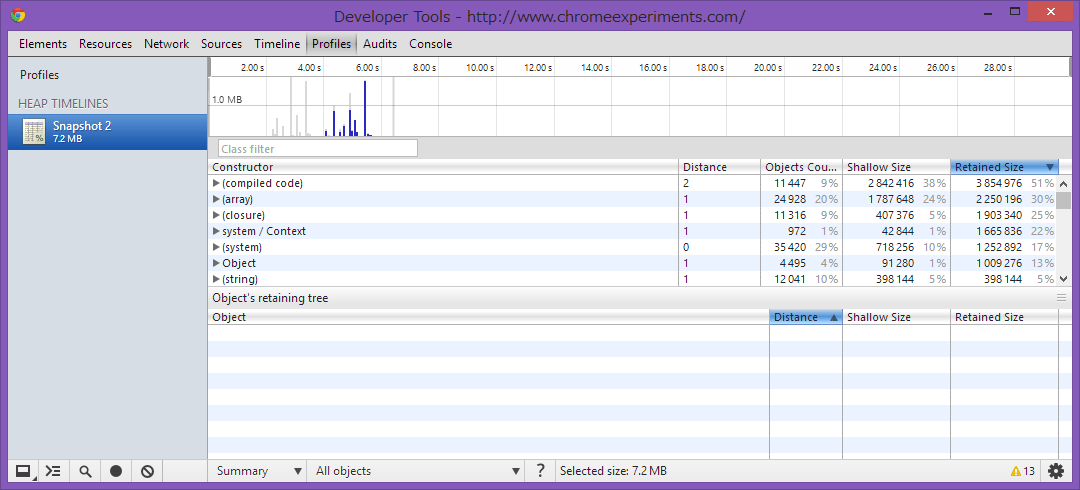1080x490 pixels.
Task: Expand the (compiled code) row
Action: click(x=216, y=183)
